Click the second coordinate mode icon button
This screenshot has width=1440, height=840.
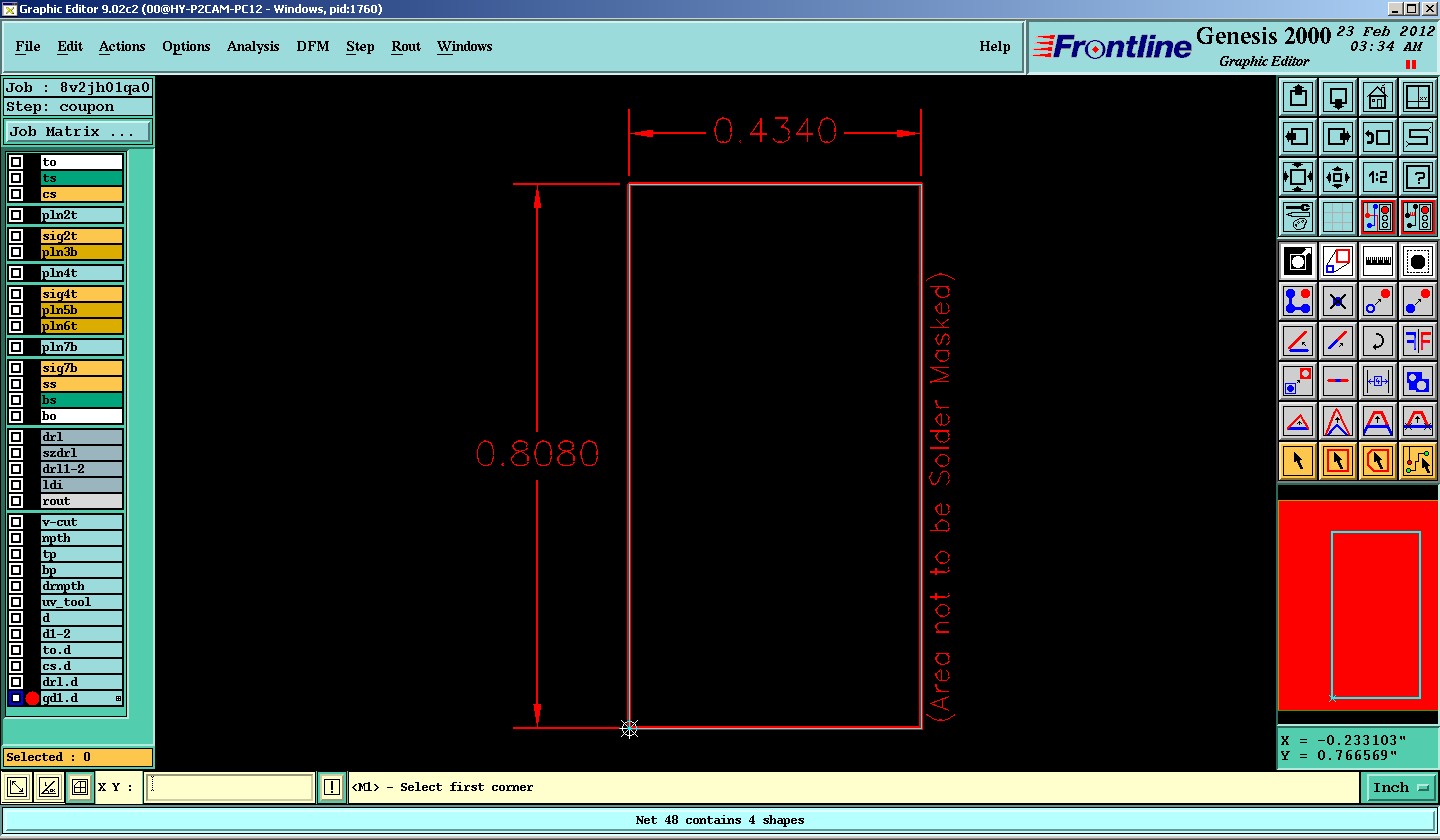pos(48,788)
